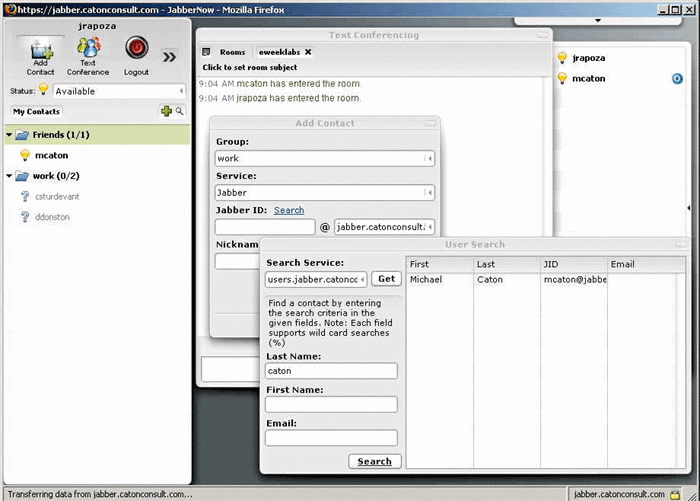Collapse the Friends group

[x=9, y=135]
